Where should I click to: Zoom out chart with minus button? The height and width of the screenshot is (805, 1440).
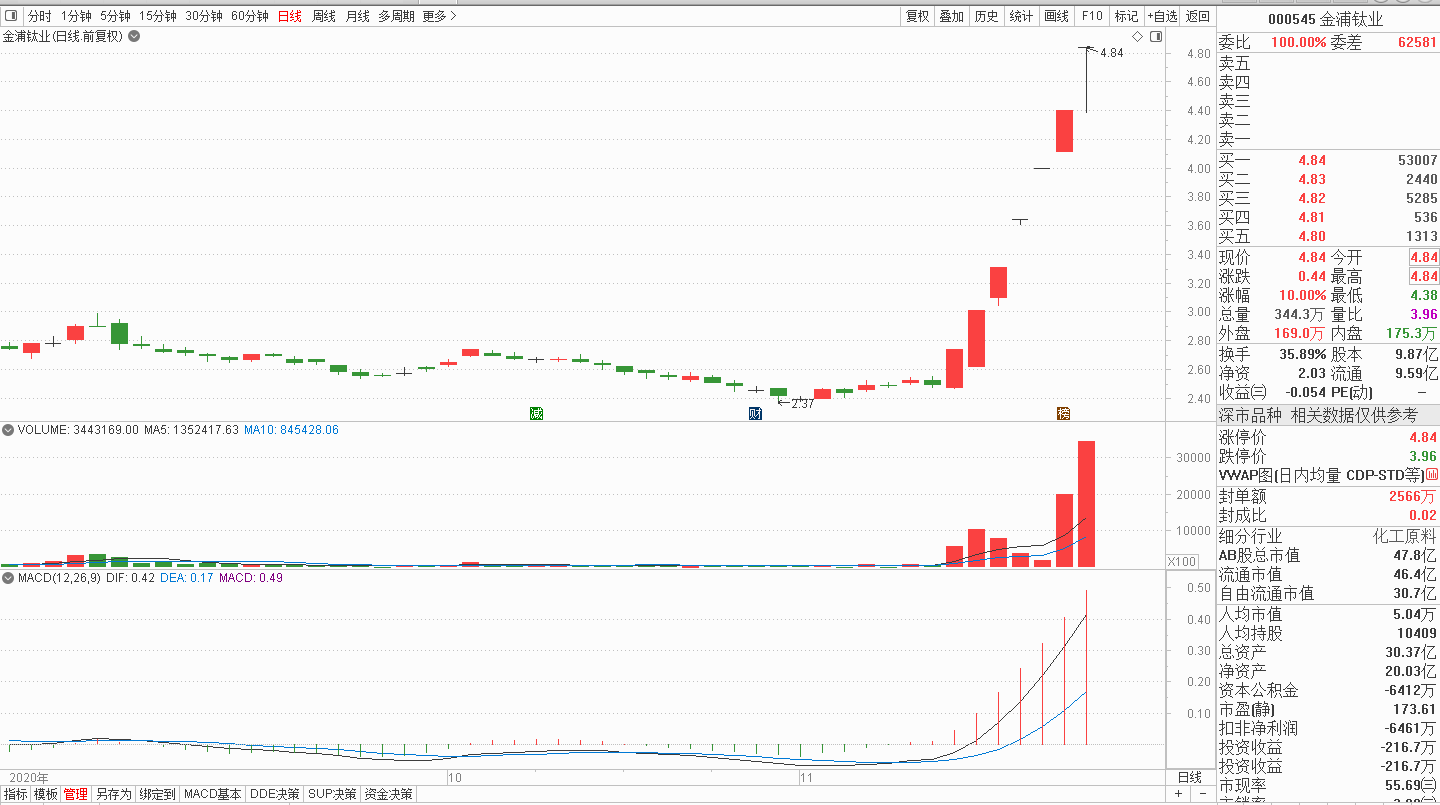coord(1201,794)
